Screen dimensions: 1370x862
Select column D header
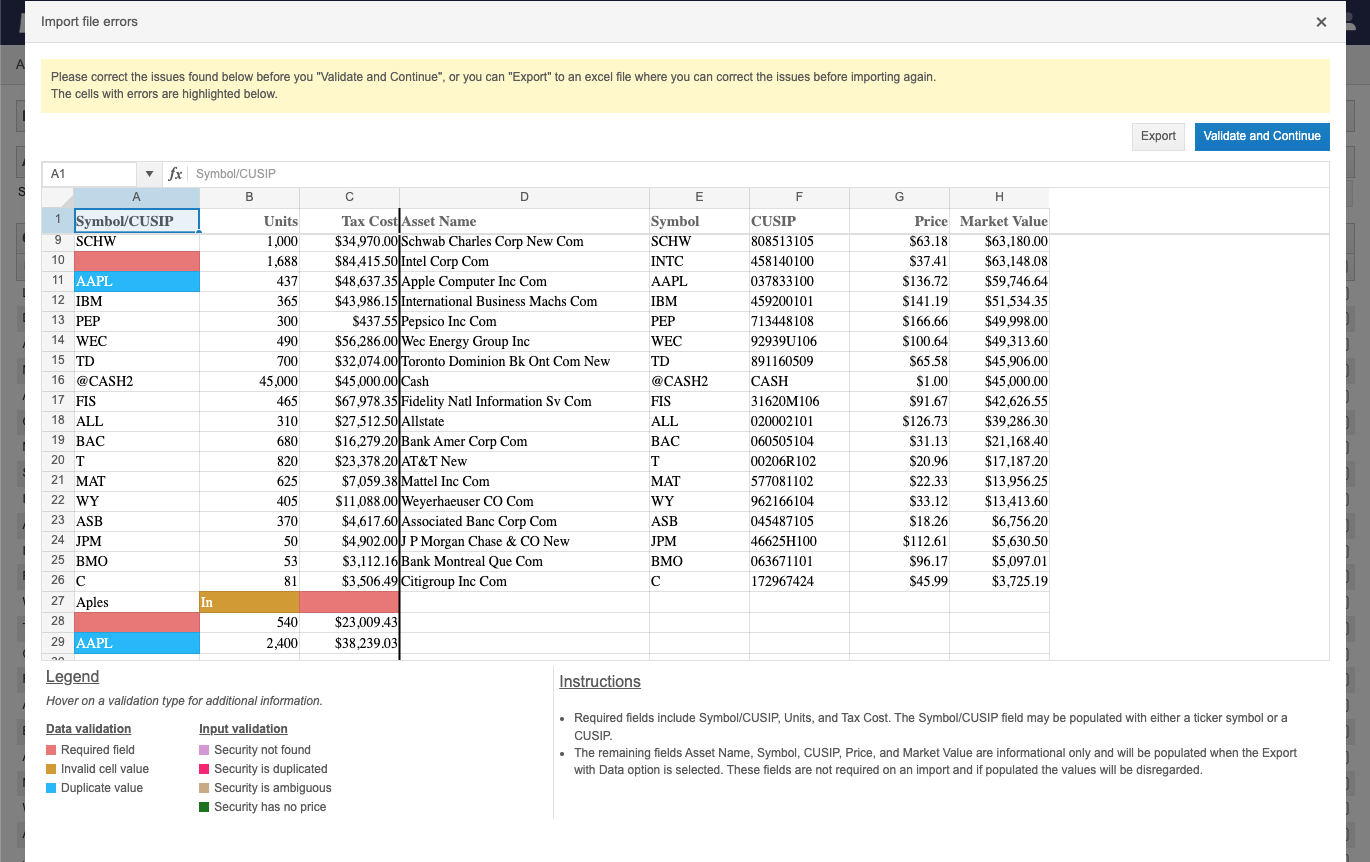click(524, 197)
